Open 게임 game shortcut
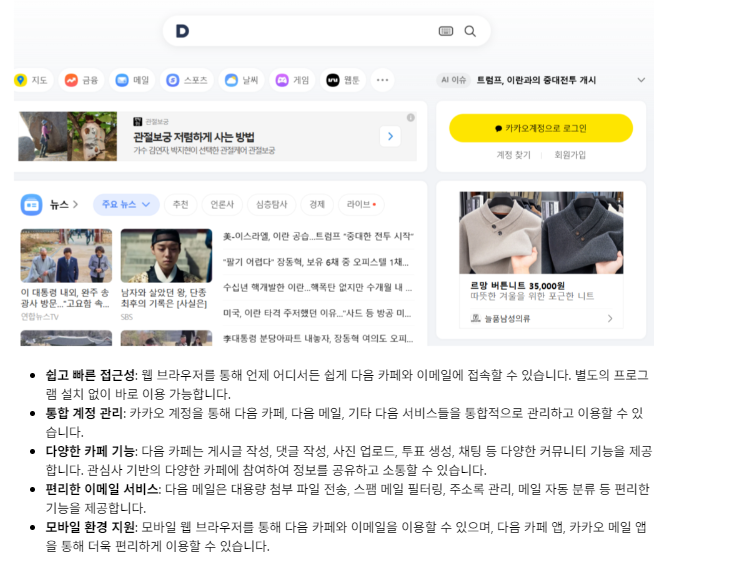 [x=292, y=80]
